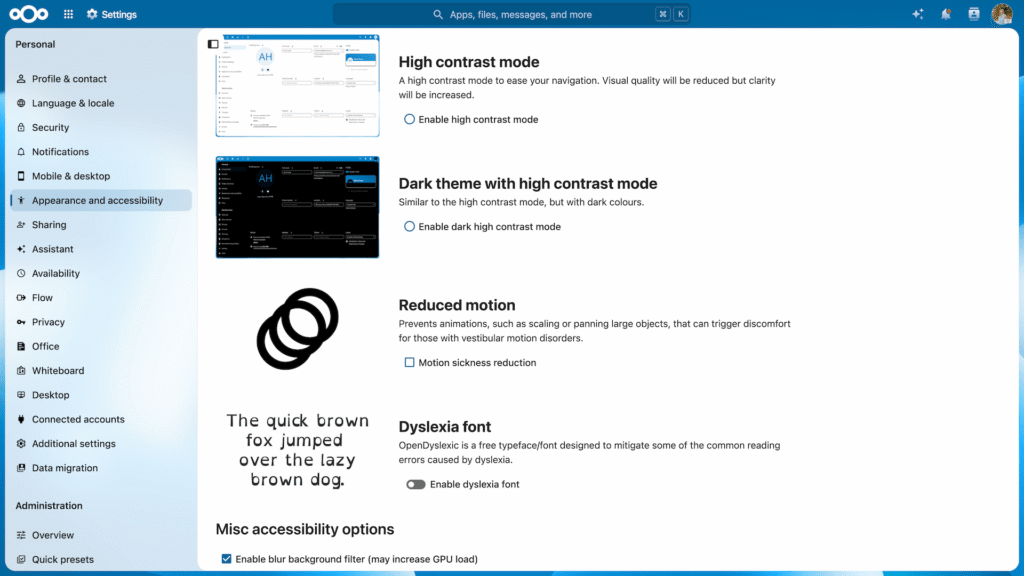Screen dimensions: 1024x576
Task: Click the search magnifier icon
Action: pyautogui.click(x=438, y=14)
